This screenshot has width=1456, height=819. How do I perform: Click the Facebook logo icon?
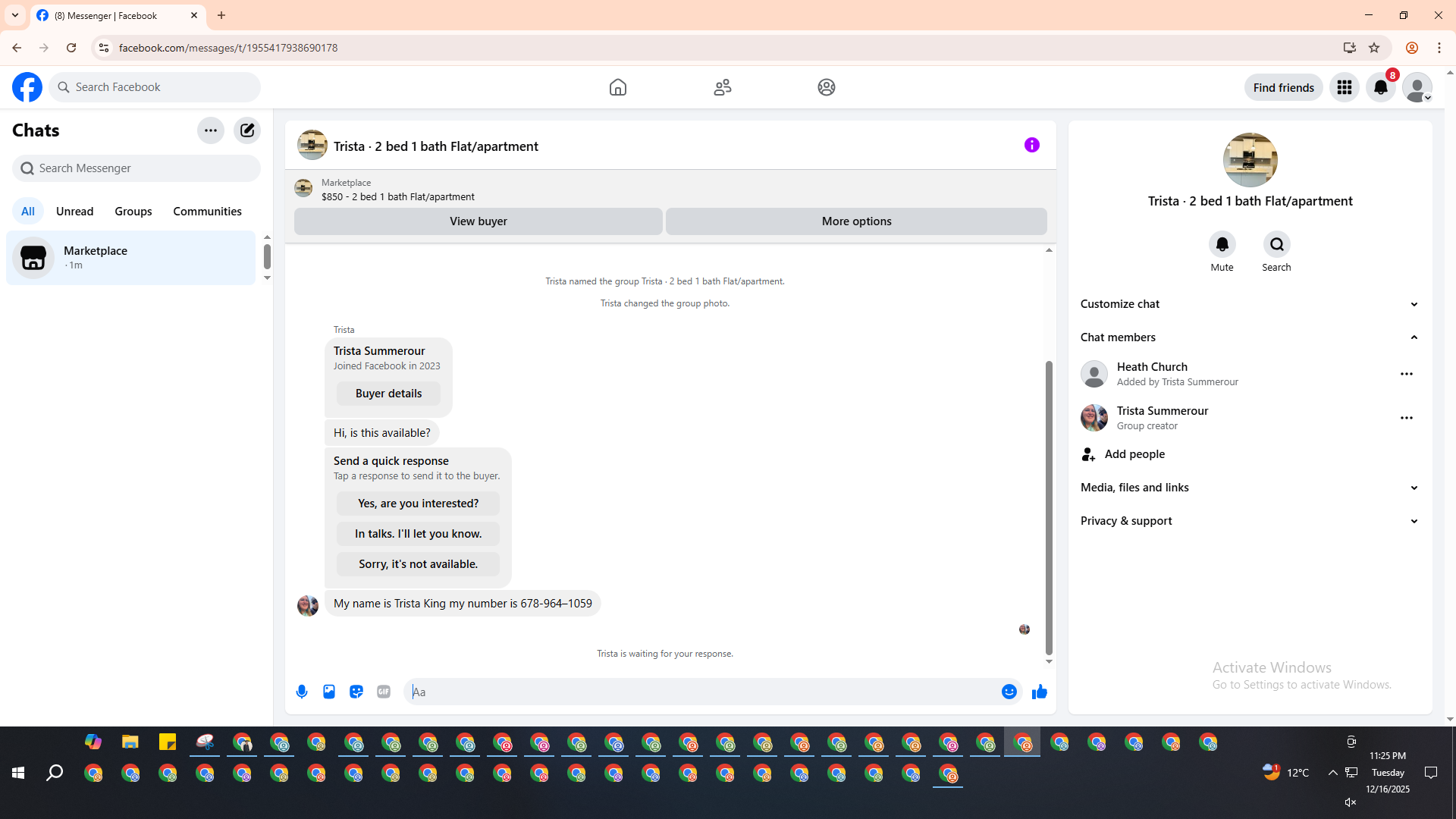coord(27,87)
